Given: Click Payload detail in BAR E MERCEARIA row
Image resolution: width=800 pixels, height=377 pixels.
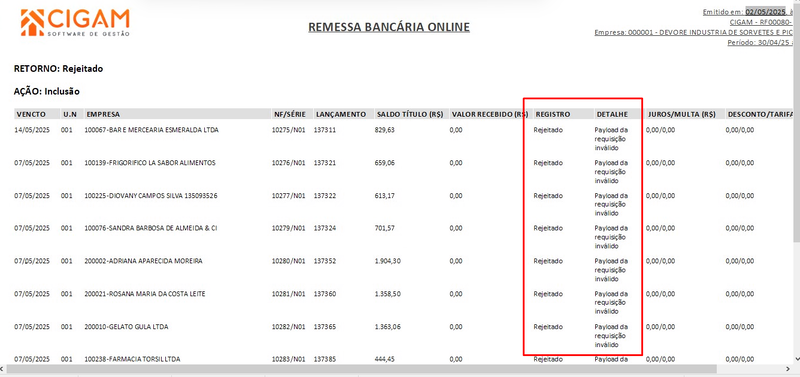Looking at the screenshot, I should 611,139.
